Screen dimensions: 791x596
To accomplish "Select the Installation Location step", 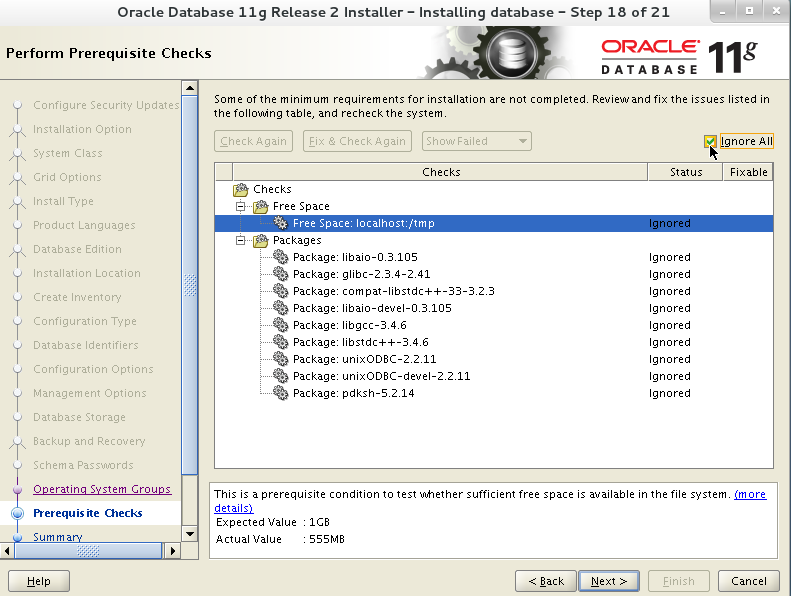I will (87, 273).
